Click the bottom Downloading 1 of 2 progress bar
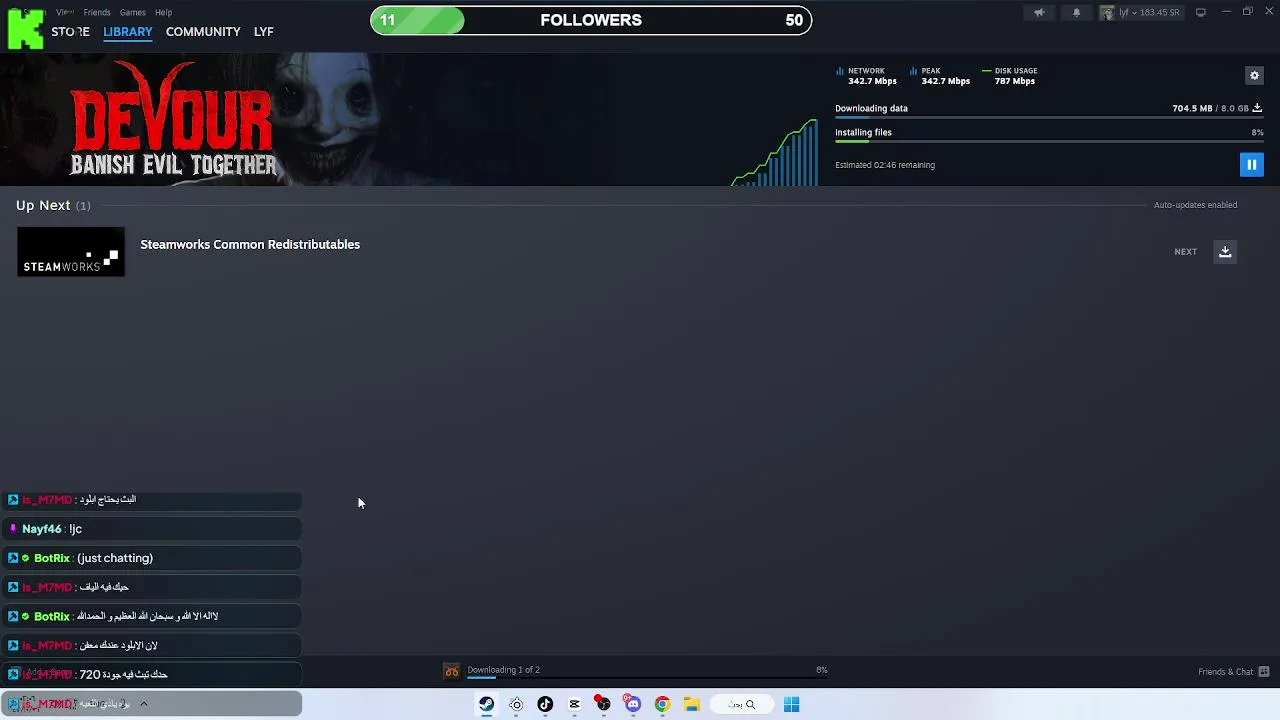This screenshot has height=720, width=1280. click(x=647, y=678)
